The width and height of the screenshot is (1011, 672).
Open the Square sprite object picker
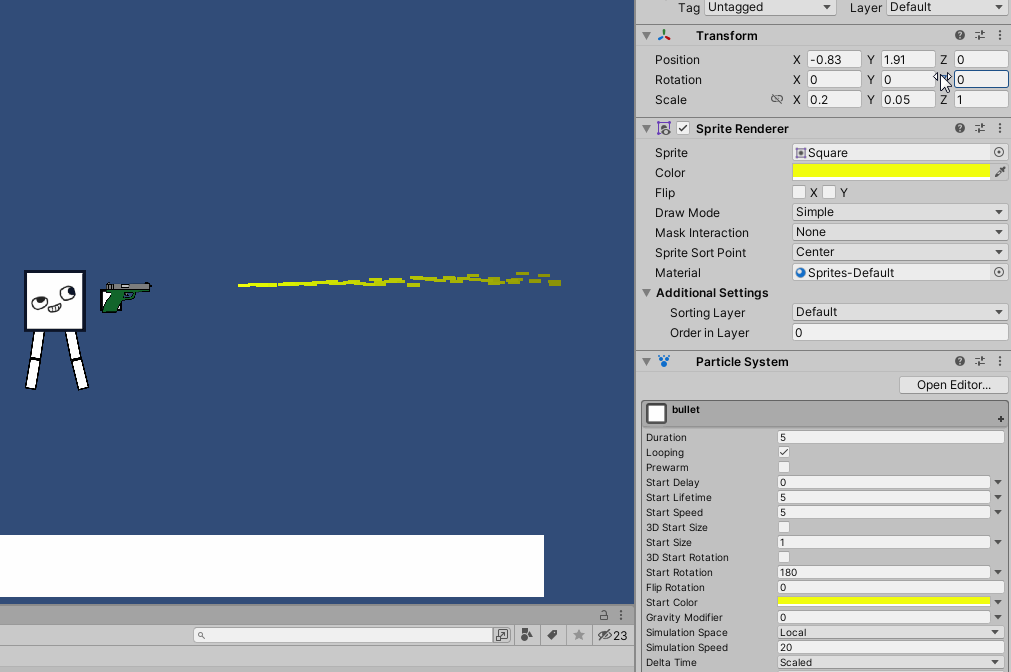click(x=998, y=152)
